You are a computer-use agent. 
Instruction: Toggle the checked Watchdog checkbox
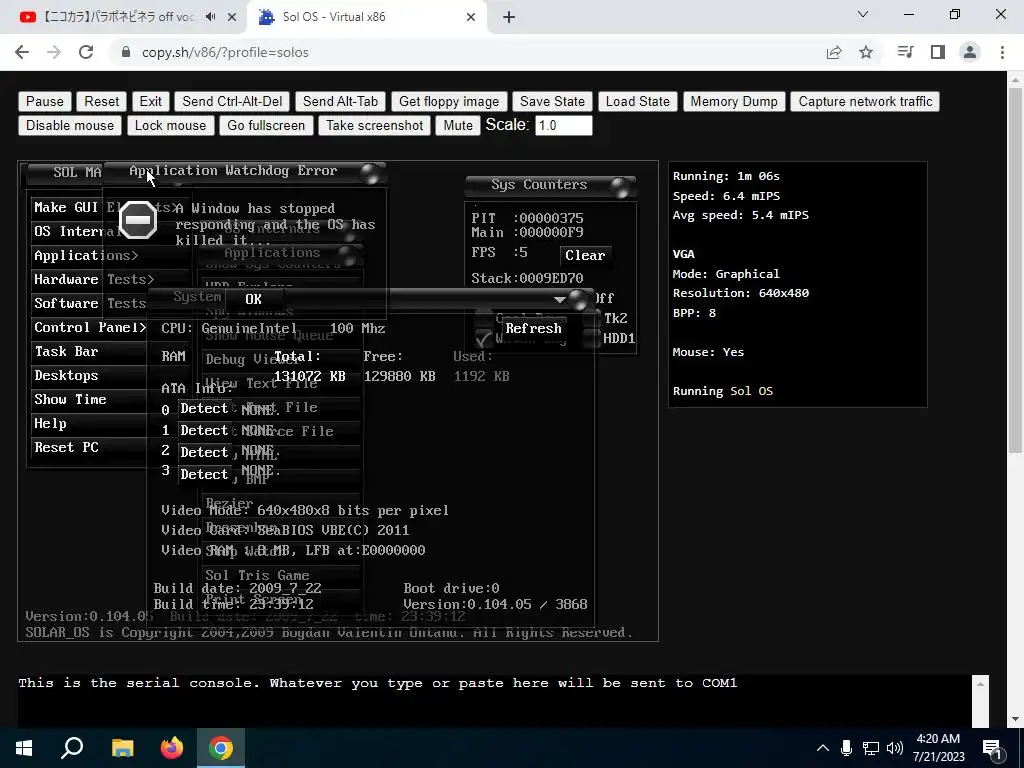(x=484, y=338)
